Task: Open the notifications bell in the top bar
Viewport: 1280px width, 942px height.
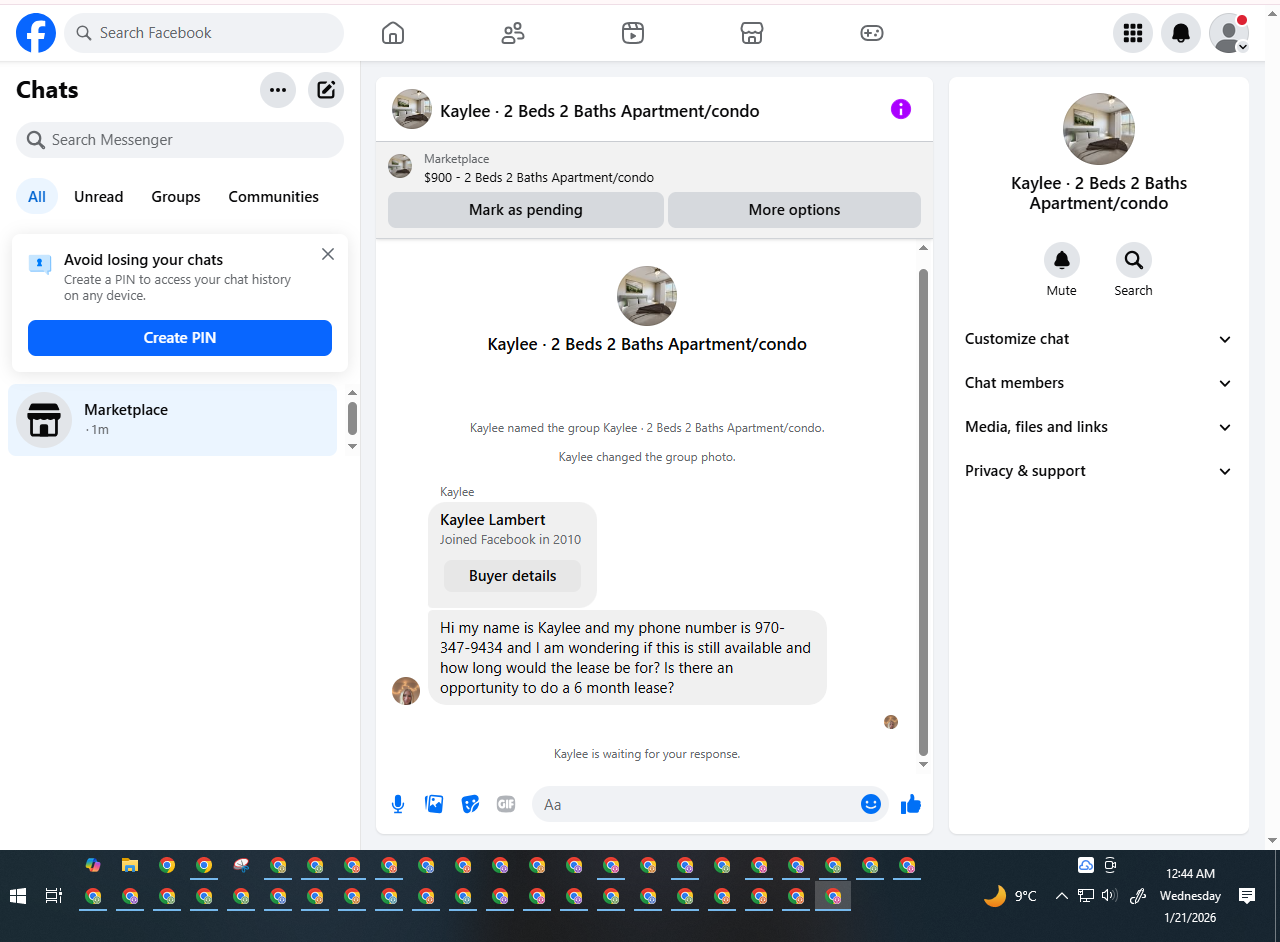Action: coord(1181,33)
